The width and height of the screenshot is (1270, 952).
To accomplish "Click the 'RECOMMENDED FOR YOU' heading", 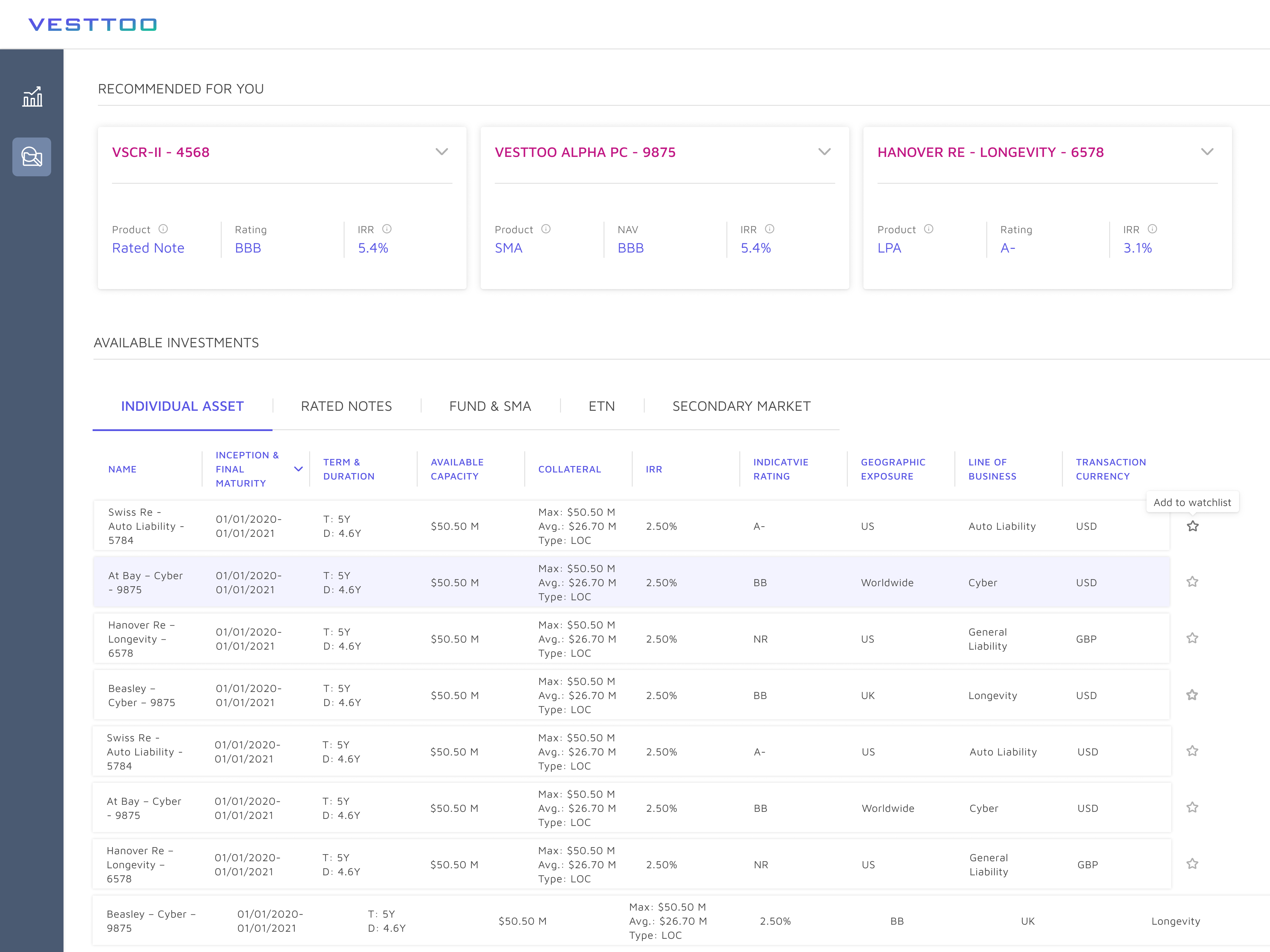I will [181, 89].
